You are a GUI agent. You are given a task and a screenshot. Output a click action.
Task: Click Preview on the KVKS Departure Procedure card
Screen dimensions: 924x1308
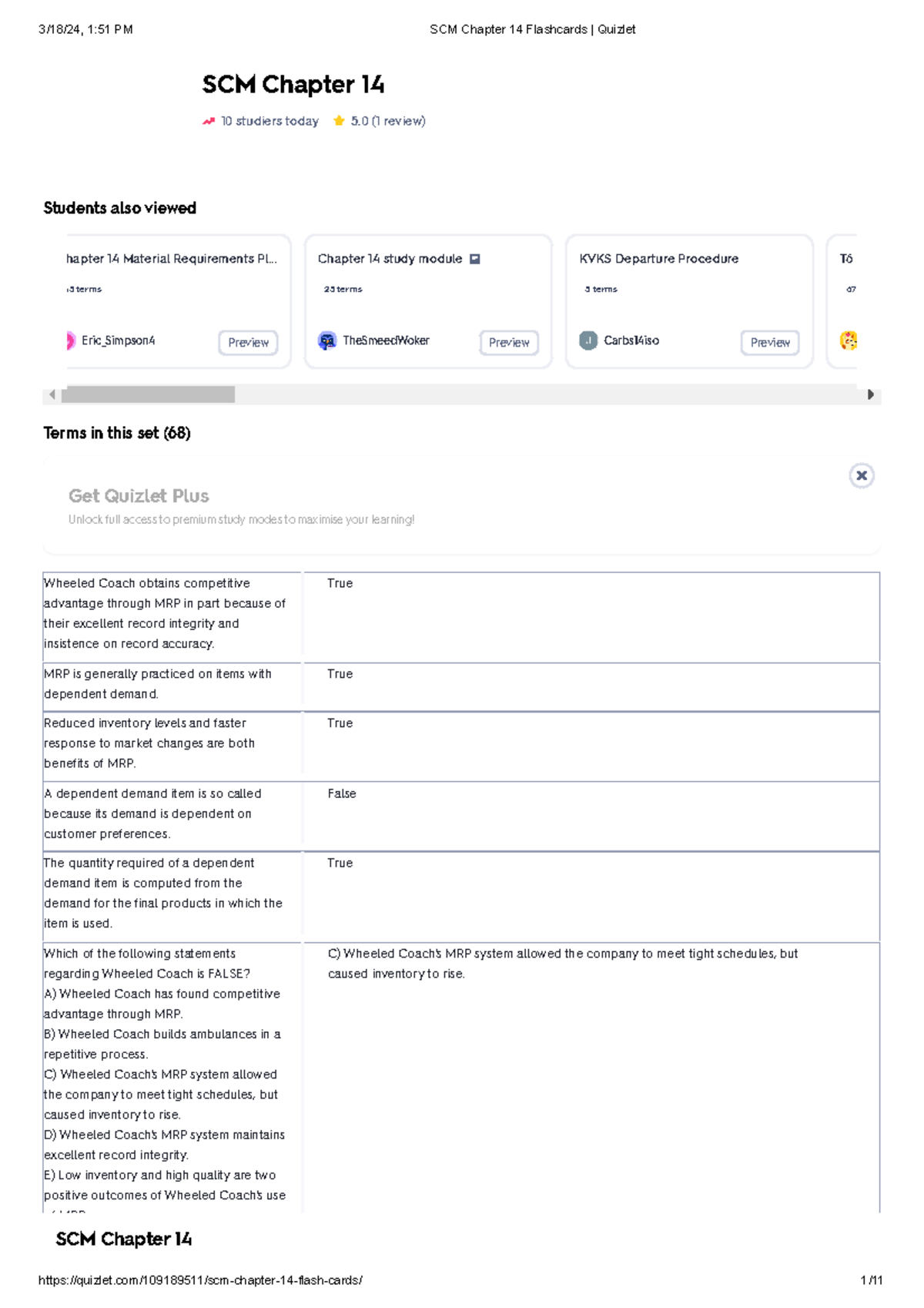(770, 342)
